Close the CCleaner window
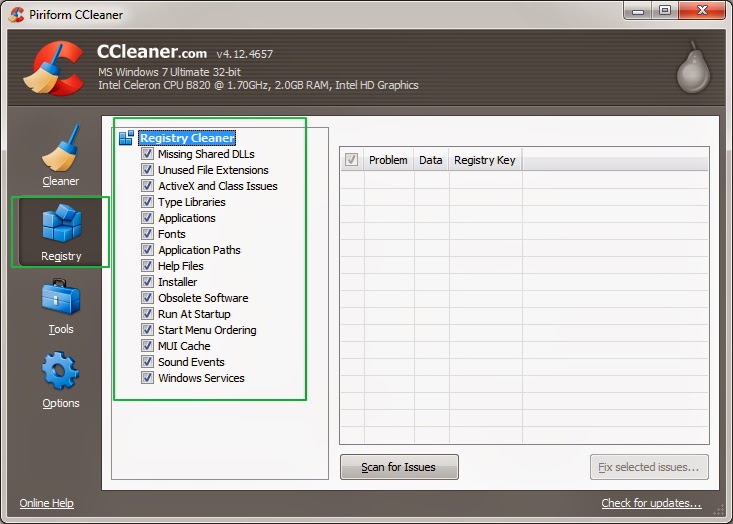Screen dimensions: 733x524 [x=702, y=10]
